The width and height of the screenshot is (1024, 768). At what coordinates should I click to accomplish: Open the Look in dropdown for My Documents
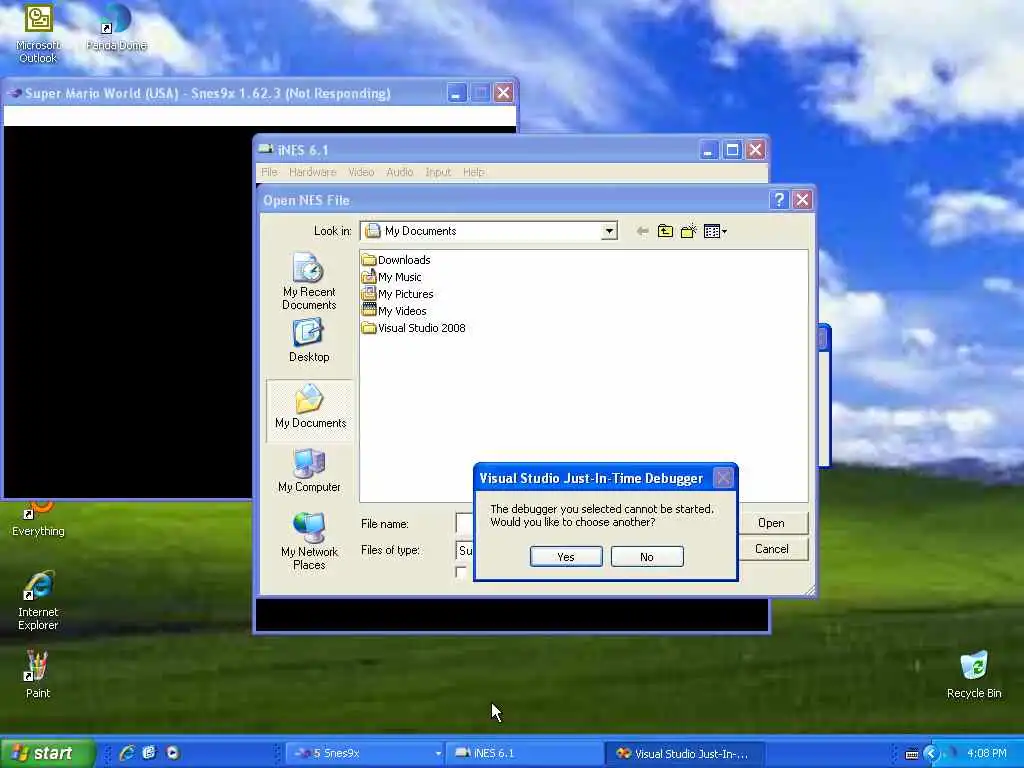[609, 231]
